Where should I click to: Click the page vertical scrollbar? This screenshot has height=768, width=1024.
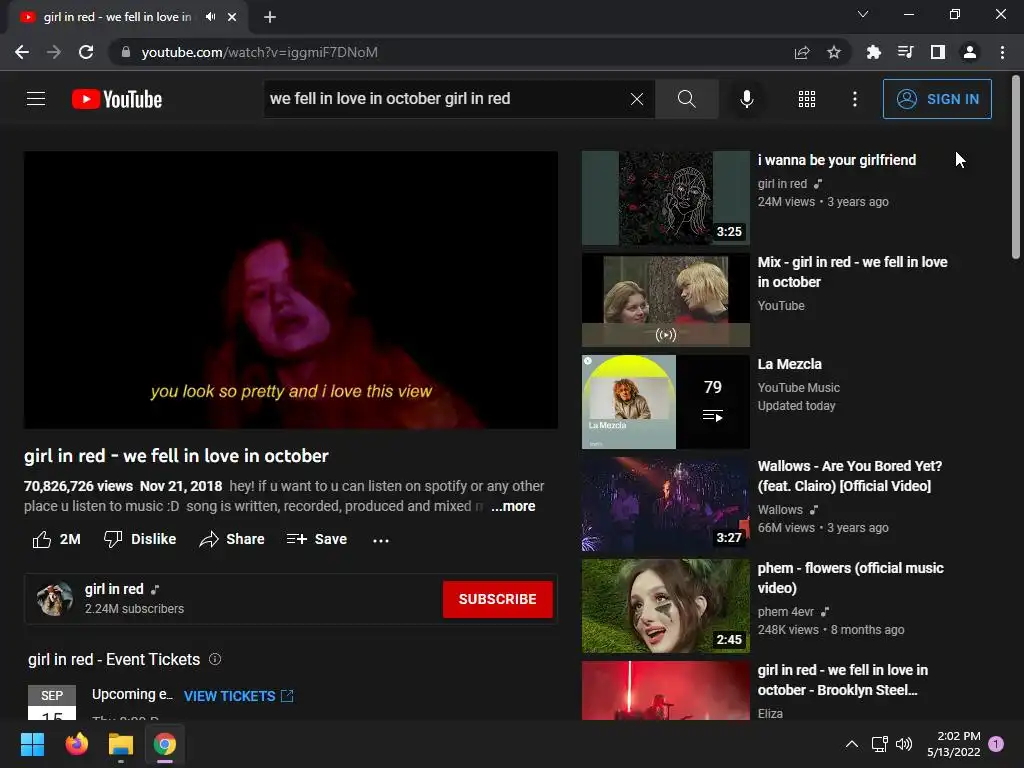[1016, 168]
